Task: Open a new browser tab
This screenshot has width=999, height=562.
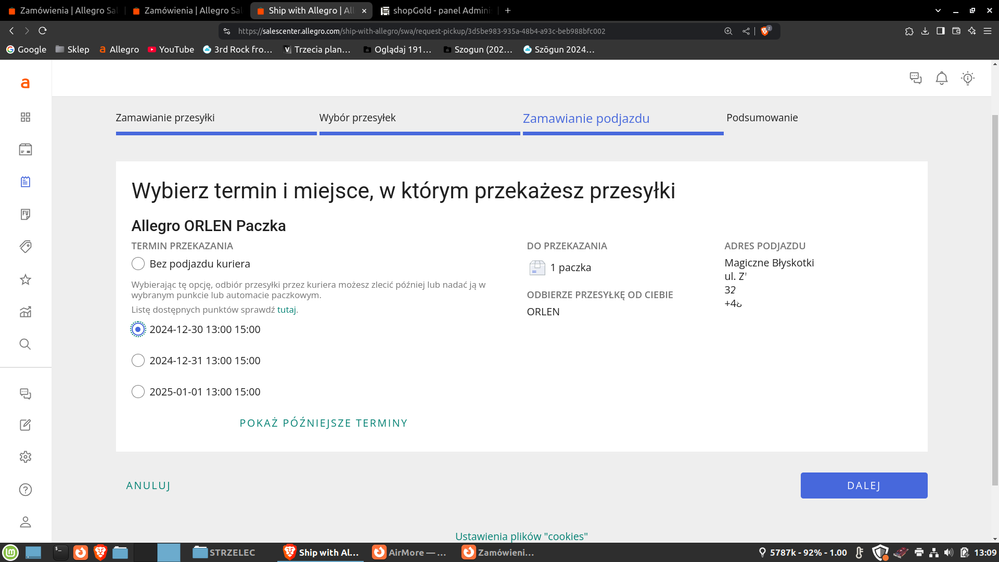Action: click(x=508, y=11)
